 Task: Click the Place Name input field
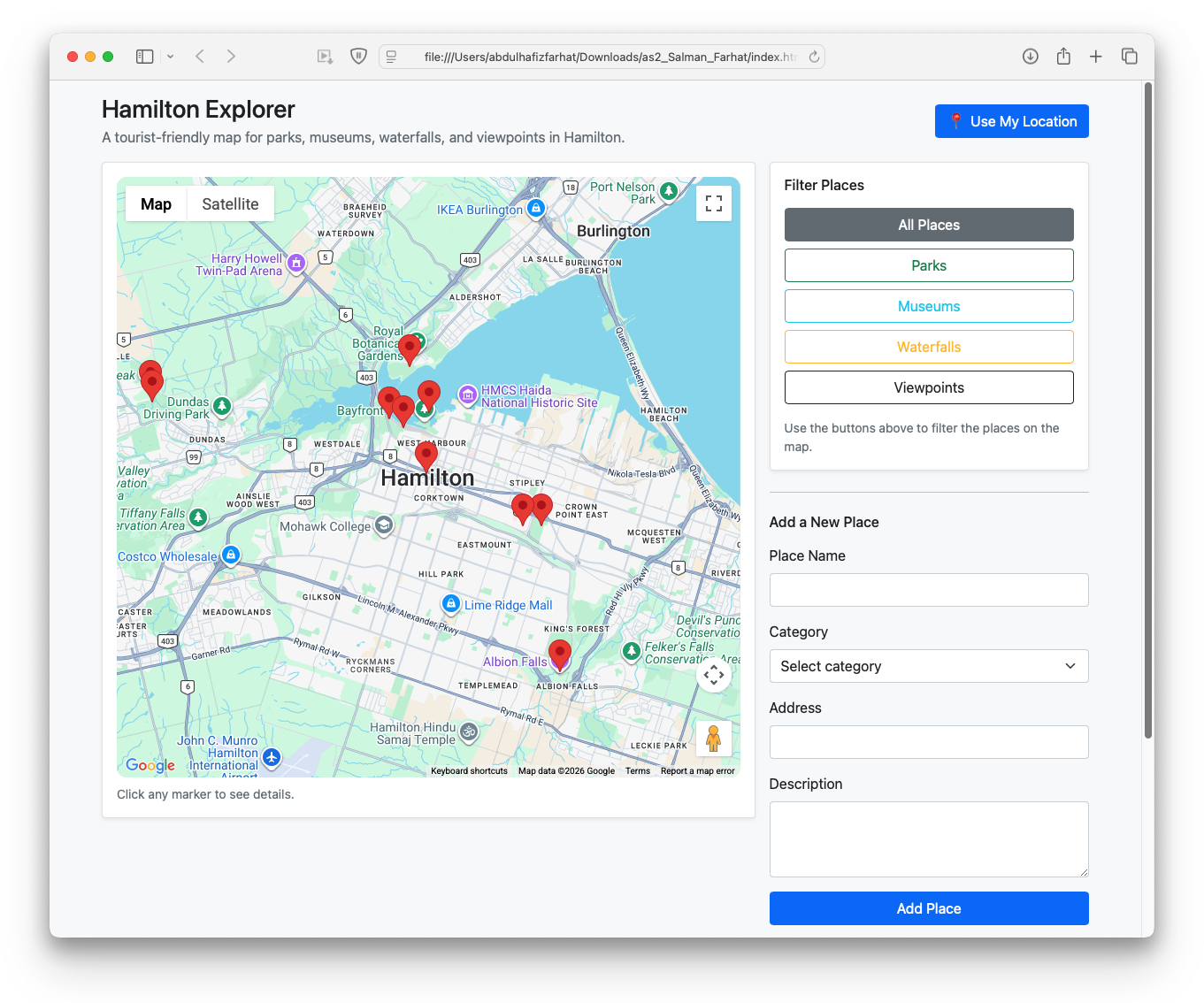coord(928,589)
